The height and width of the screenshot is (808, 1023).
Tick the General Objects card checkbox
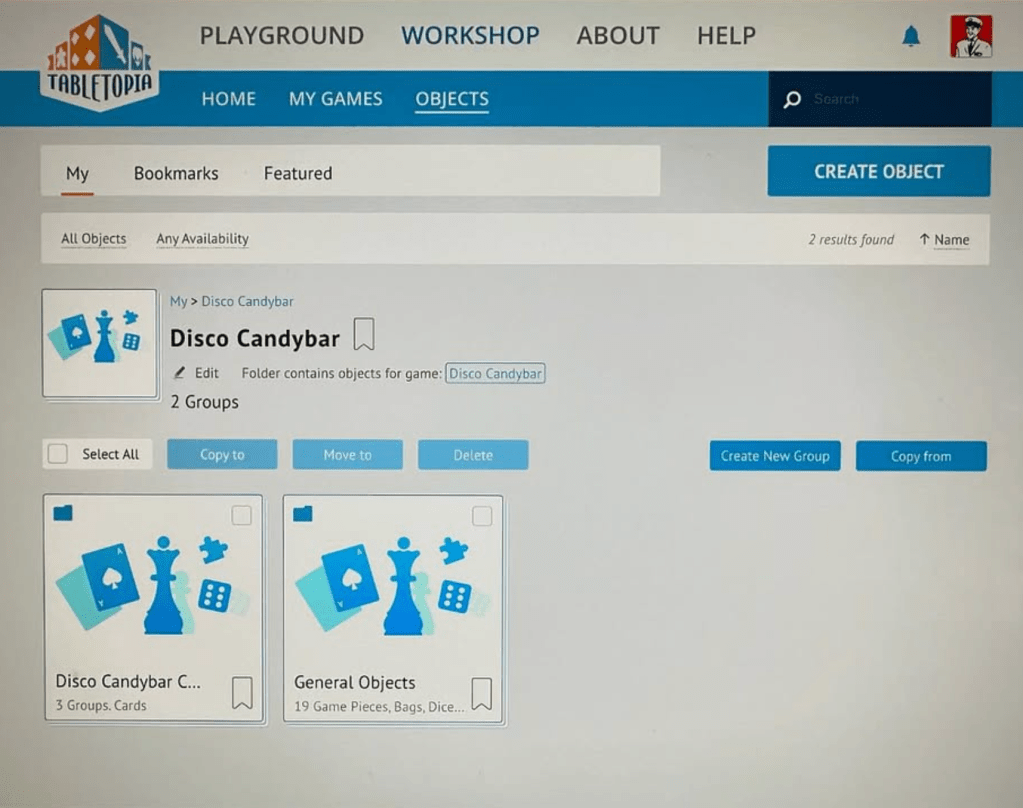point(482,516)
